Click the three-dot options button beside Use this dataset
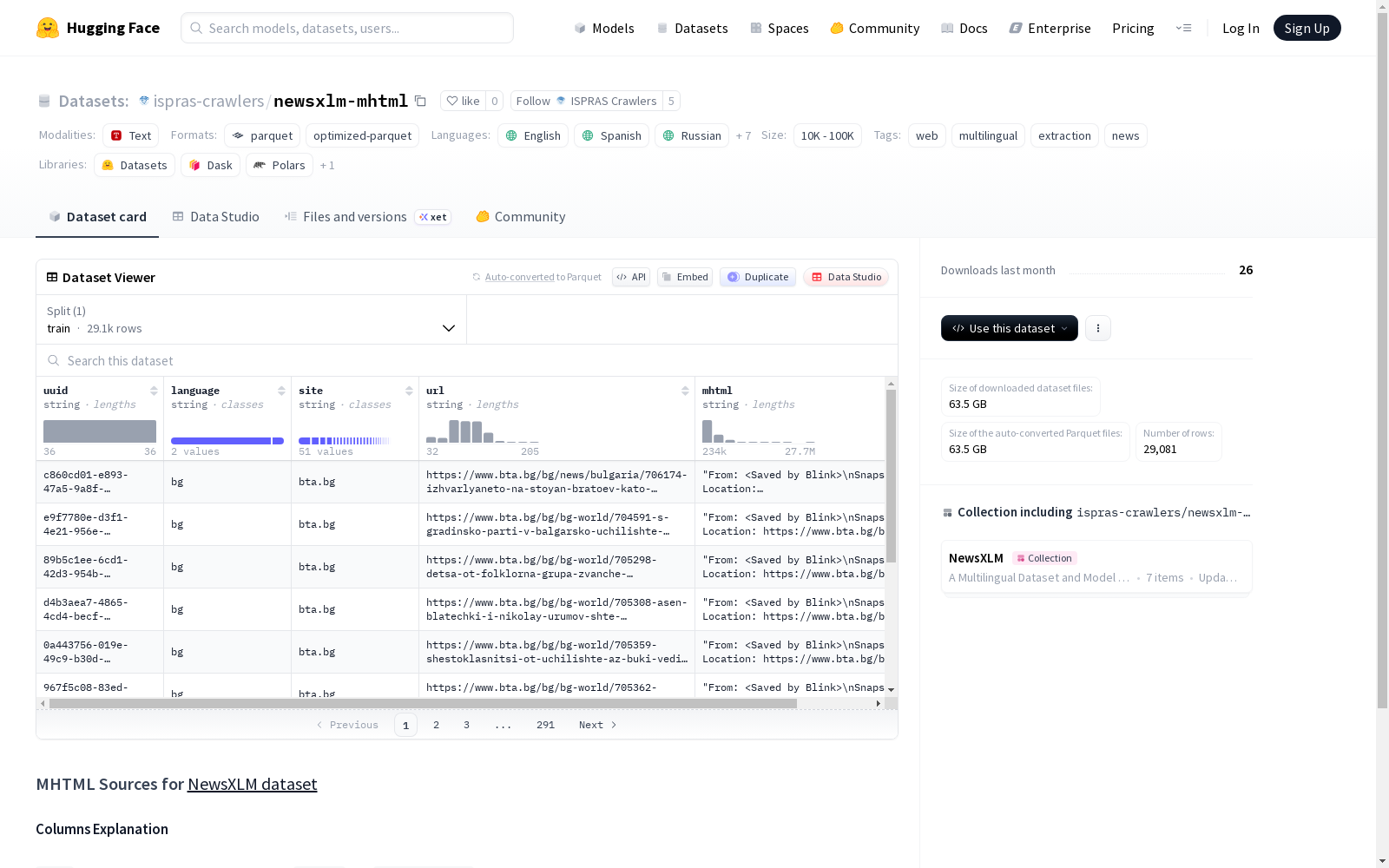 coord(1098,328)
